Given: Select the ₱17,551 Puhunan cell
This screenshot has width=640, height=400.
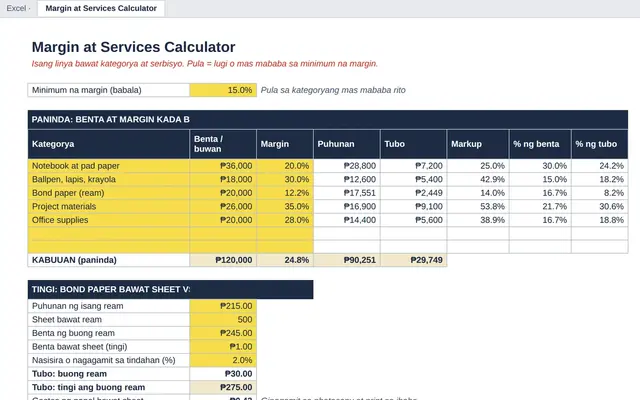Looking at the screenshot, I should pyautogui.click(x=347, y=193).
